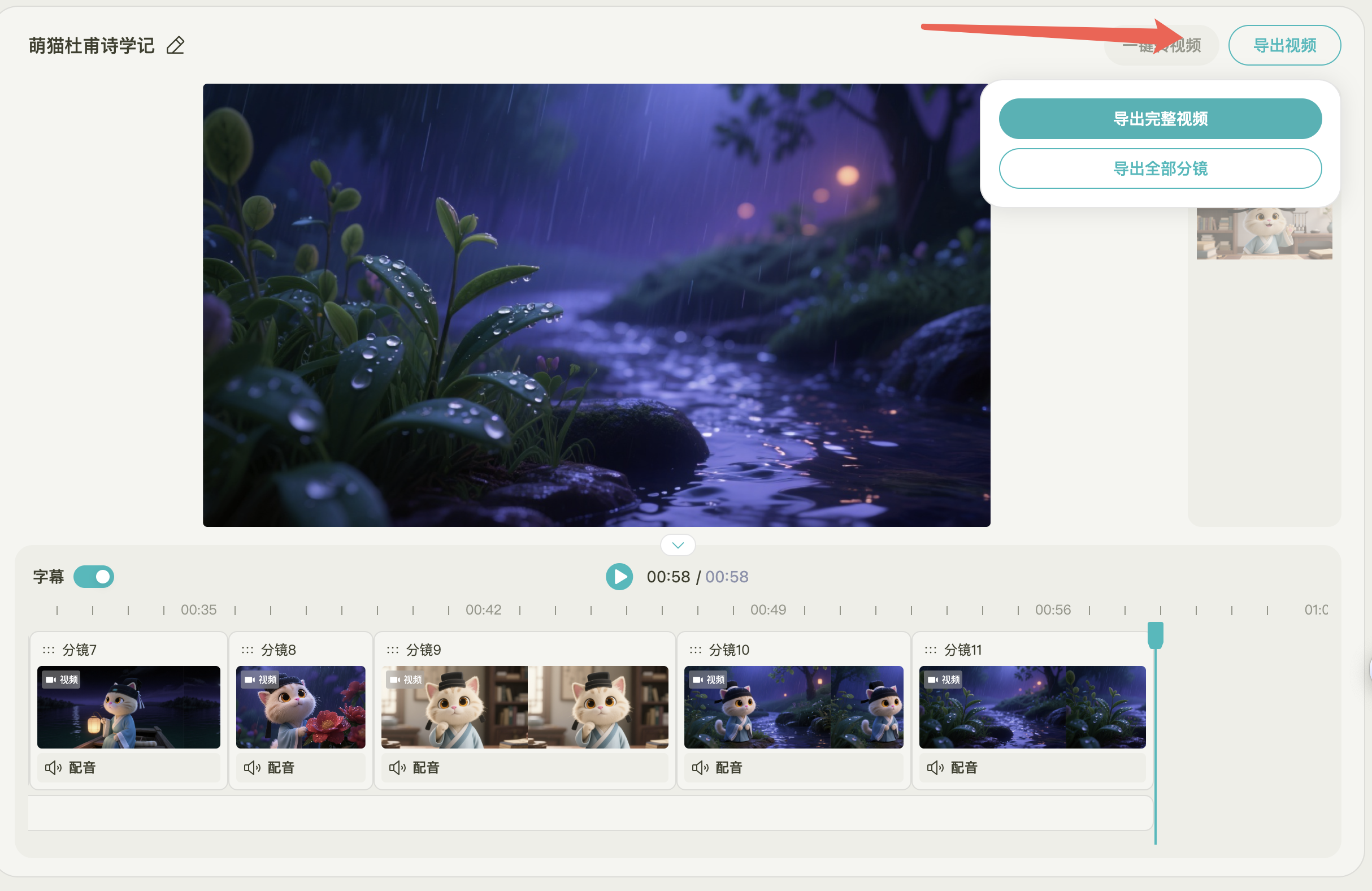Click the greyed 一键成视频 button
The height and width of the screenshot is (891, 1372).
tap(1161, 45)
